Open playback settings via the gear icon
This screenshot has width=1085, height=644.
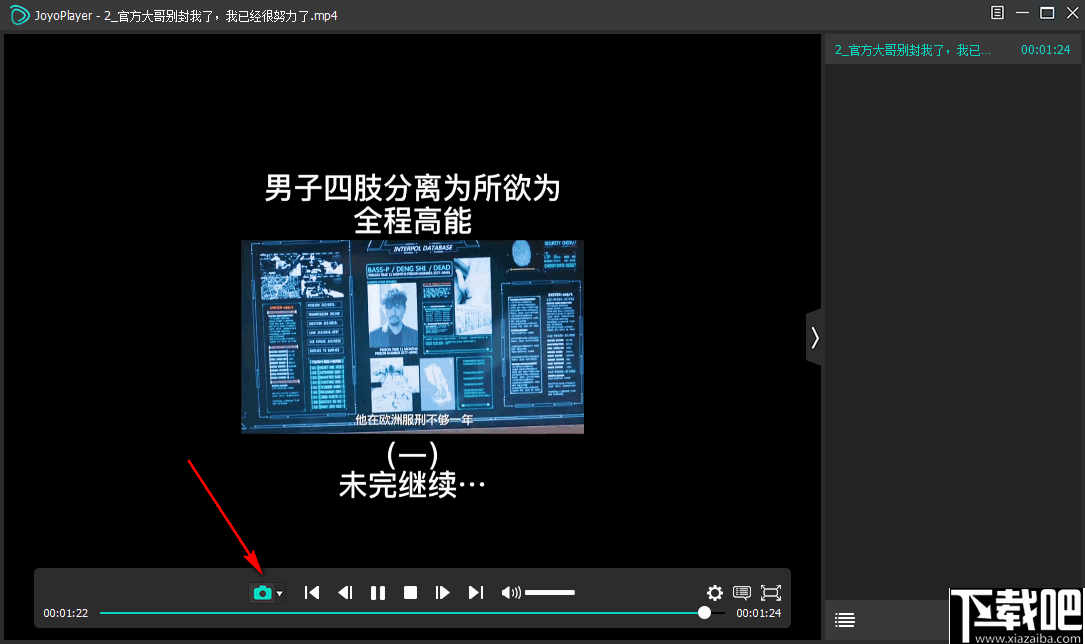(715, 592)
